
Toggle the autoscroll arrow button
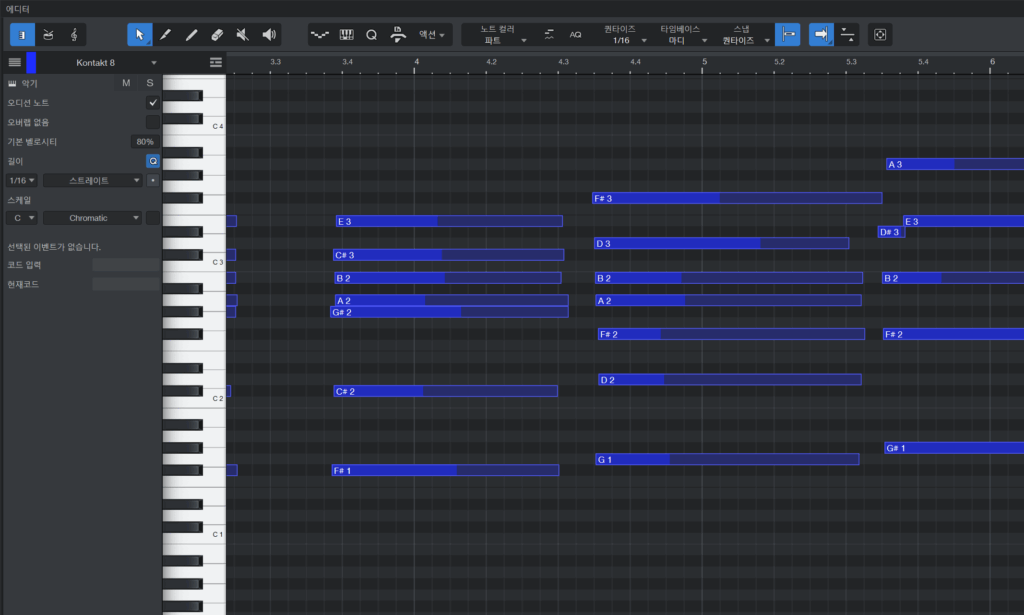(821, 34)
